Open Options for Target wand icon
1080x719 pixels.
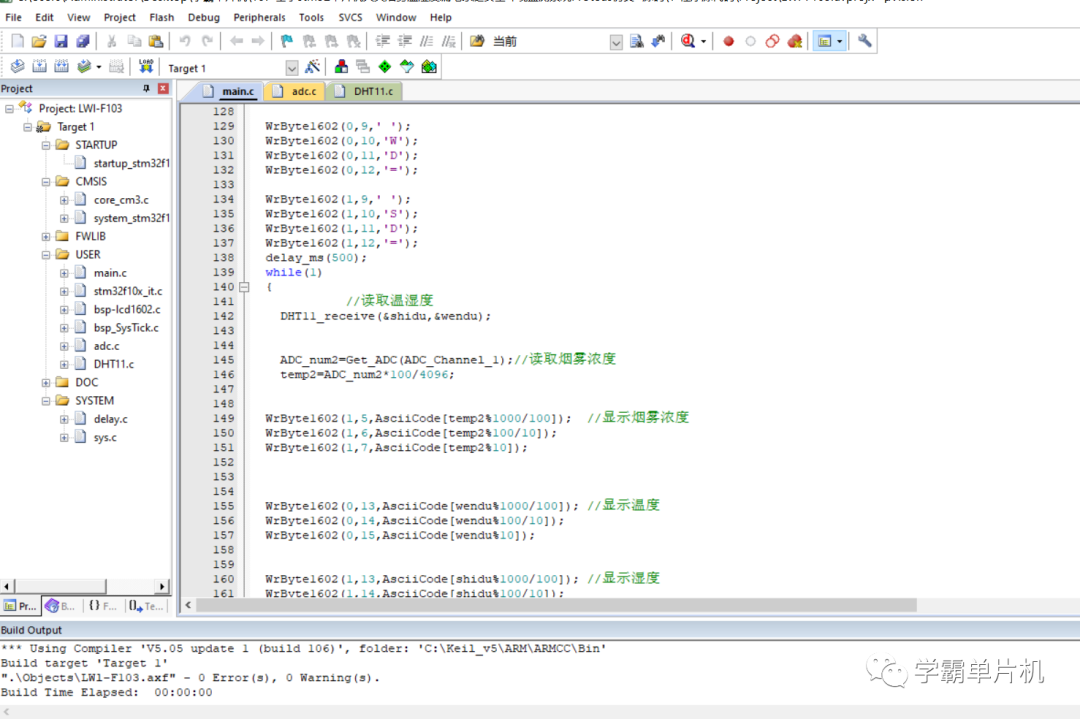pos(312,67)
